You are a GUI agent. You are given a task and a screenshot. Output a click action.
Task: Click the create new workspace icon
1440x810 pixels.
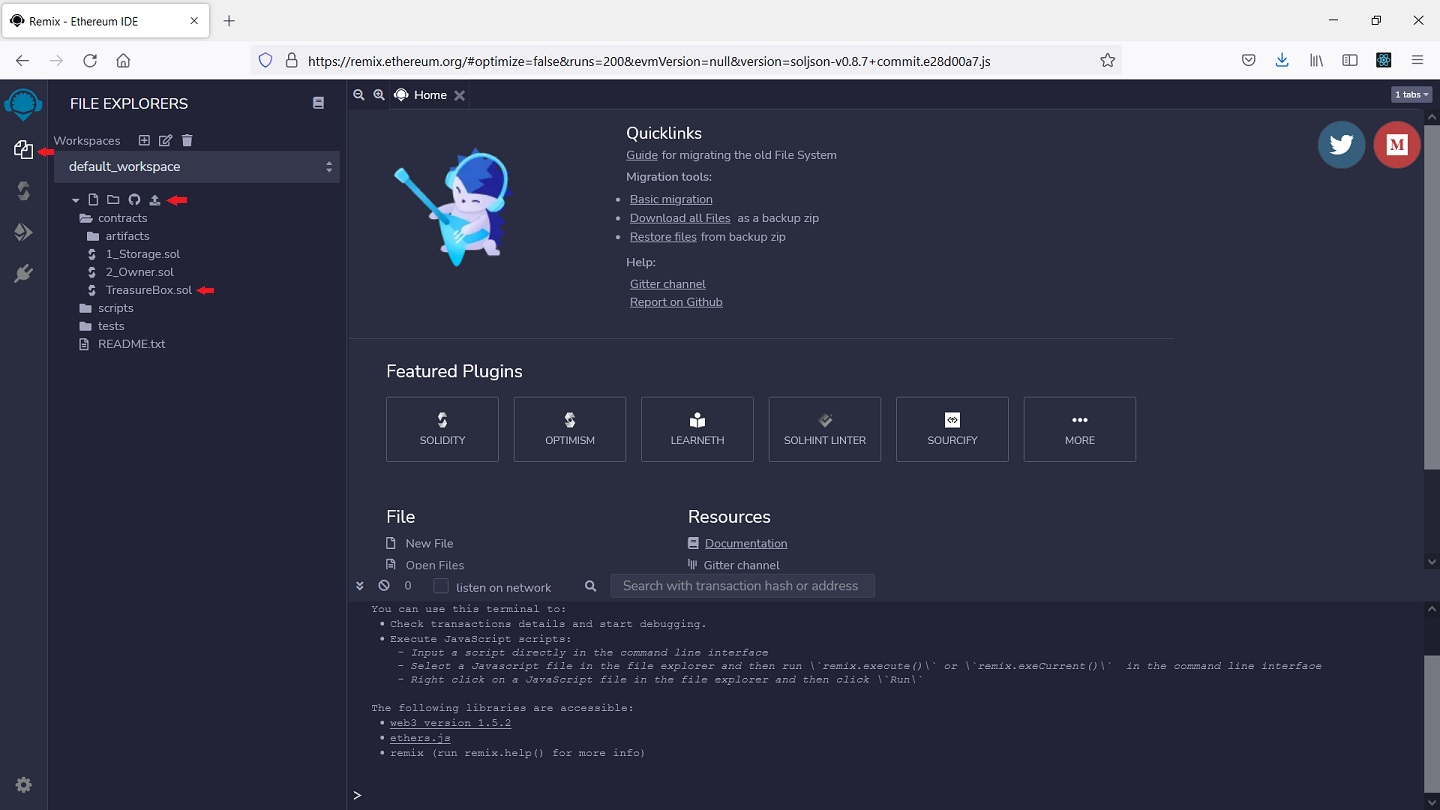click(x=144, y=141)
